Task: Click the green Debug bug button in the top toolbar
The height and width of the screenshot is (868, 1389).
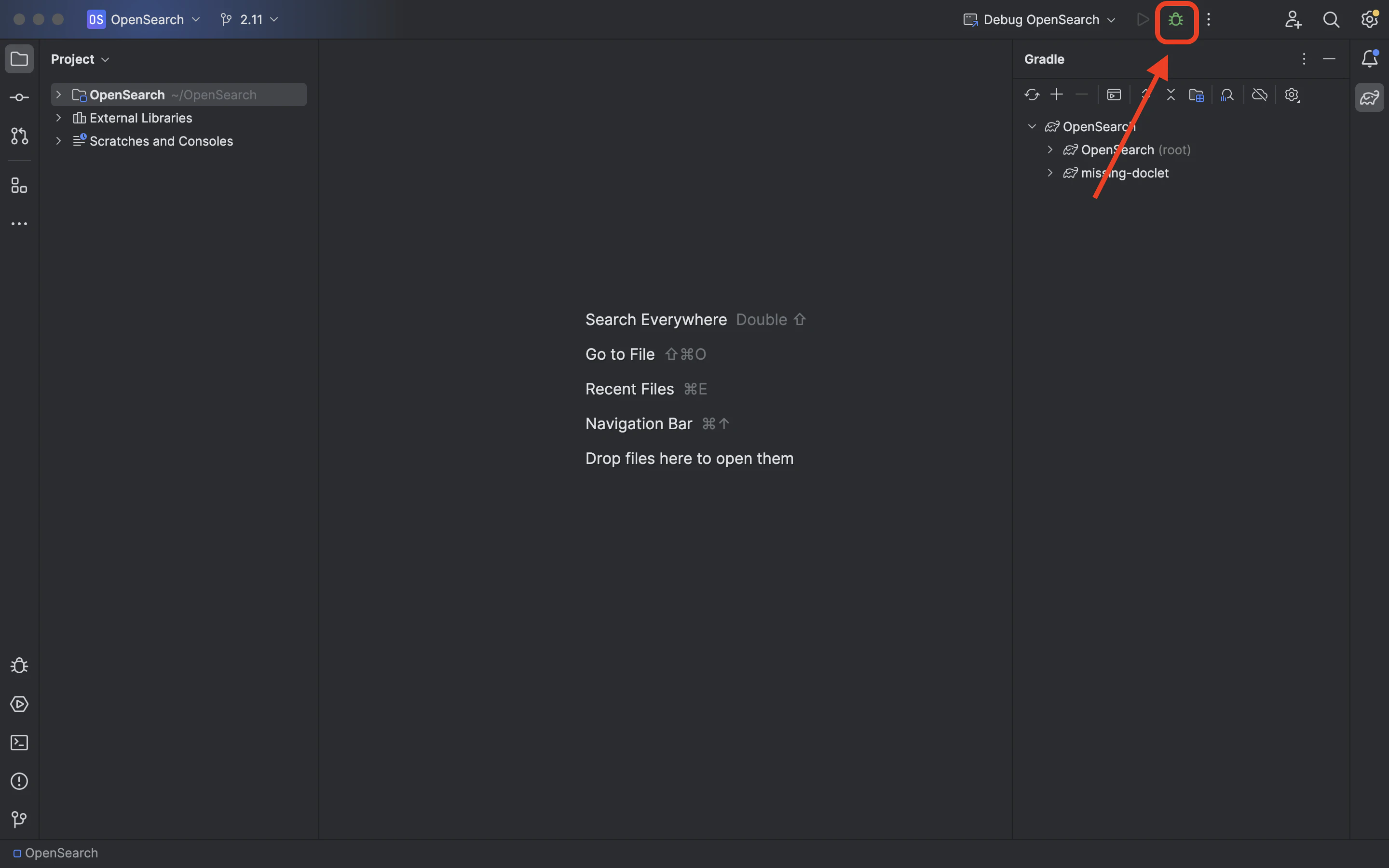Action: 1175,19
